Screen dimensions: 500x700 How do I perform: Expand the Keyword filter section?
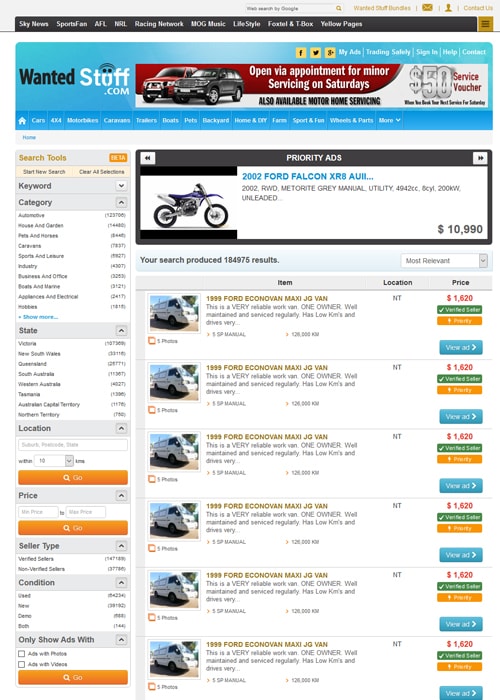click(x=121, y=185)
